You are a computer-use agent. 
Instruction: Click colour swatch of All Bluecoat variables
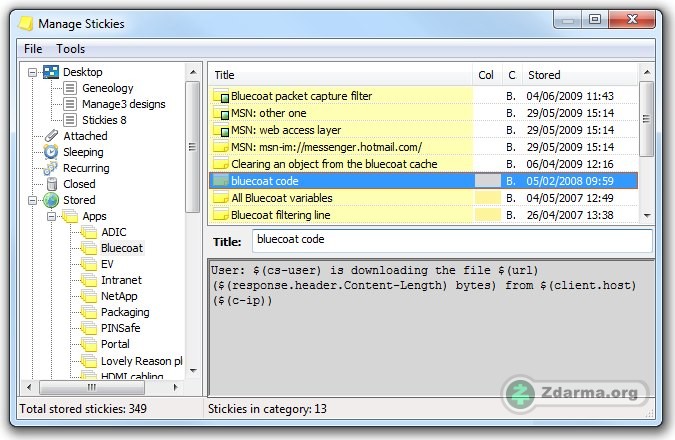(x=488, y=198)
